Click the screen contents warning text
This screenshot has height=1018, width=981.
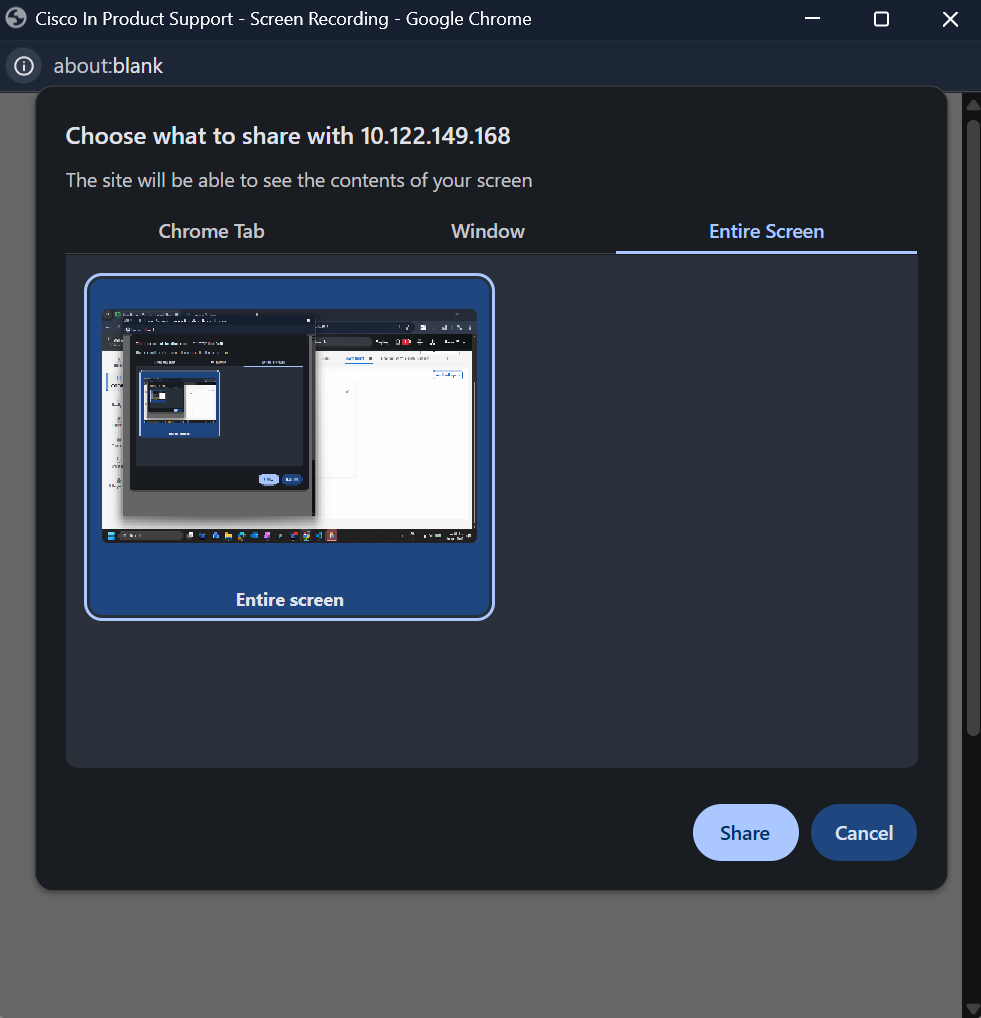[x=299, y=181]
